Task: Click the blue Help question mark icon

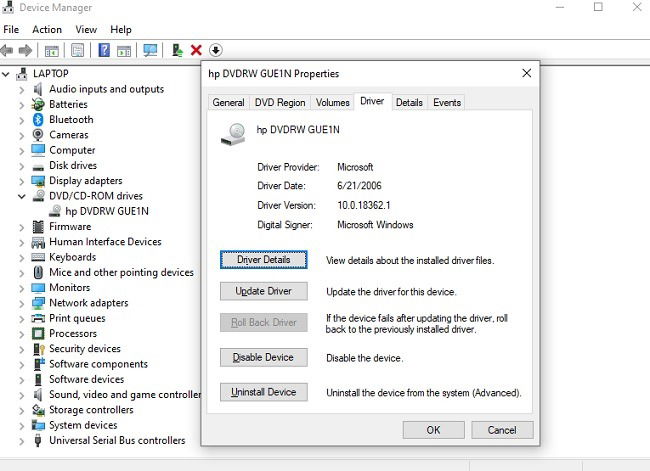Action: pyautogui.click(x=104, y=50)
